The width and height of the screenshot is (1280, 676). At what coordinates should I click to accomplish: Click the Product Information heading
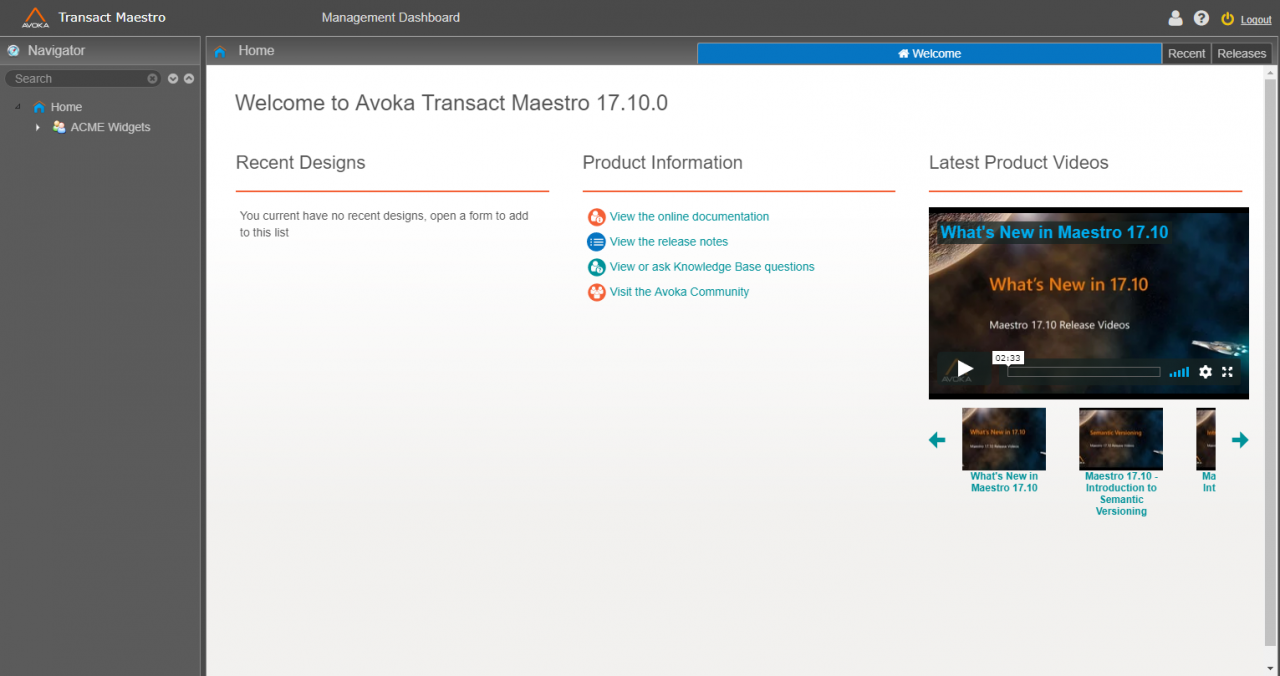(663, 163)
